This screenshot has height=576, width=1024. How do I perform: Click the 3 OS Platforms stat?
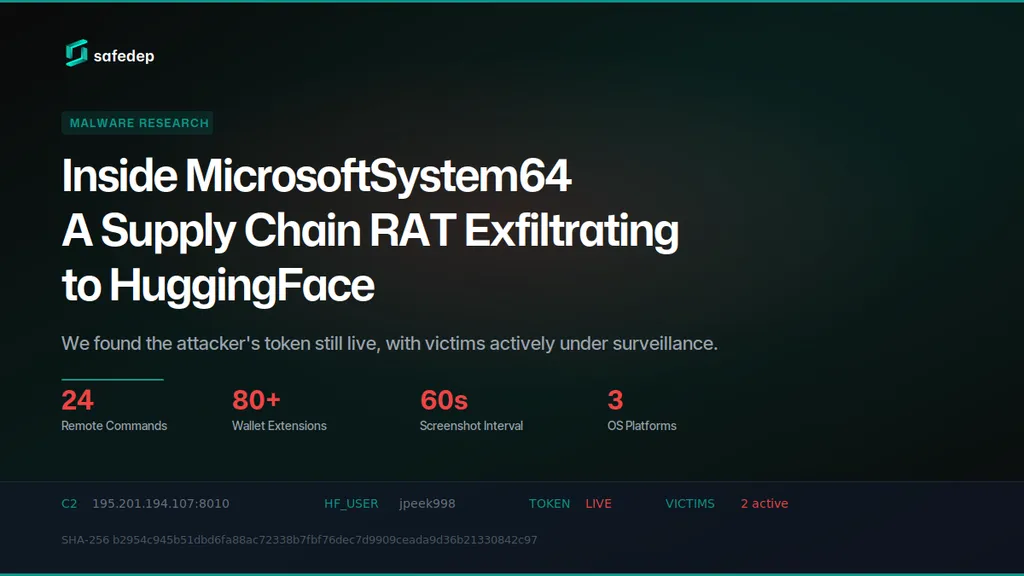642,410
